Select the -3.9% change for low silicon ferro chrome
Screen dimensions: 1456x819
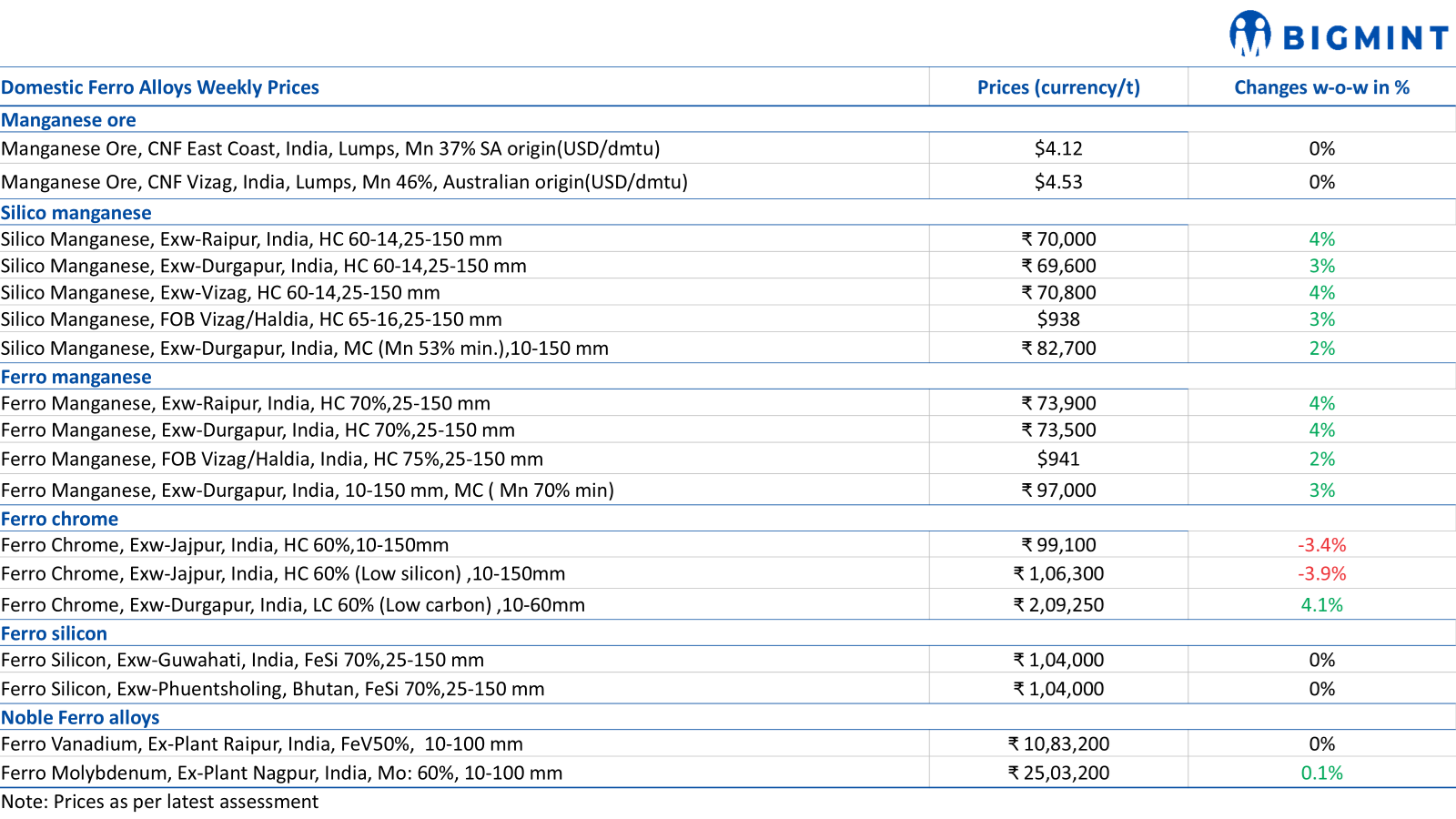coord(1321,573)
